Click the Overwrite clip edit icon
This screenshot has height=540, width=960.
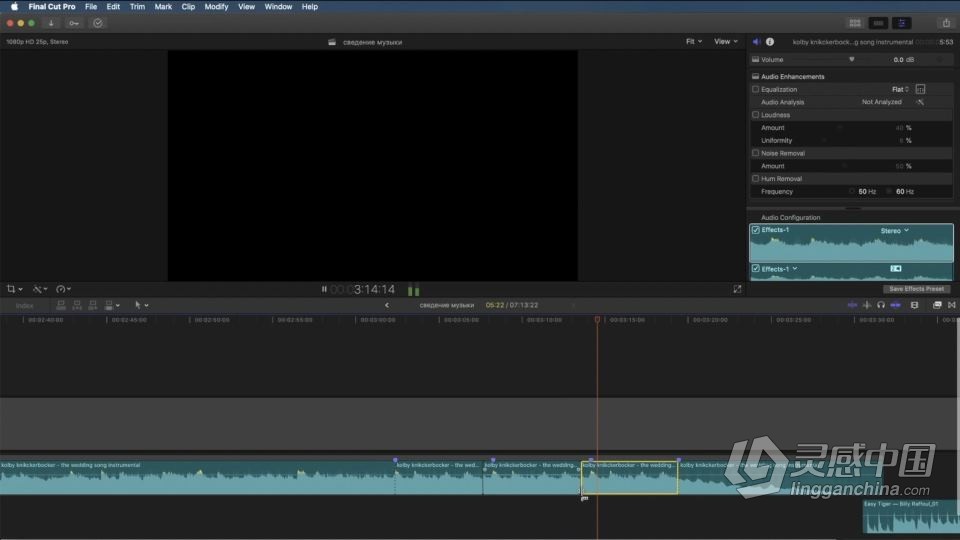108,305
